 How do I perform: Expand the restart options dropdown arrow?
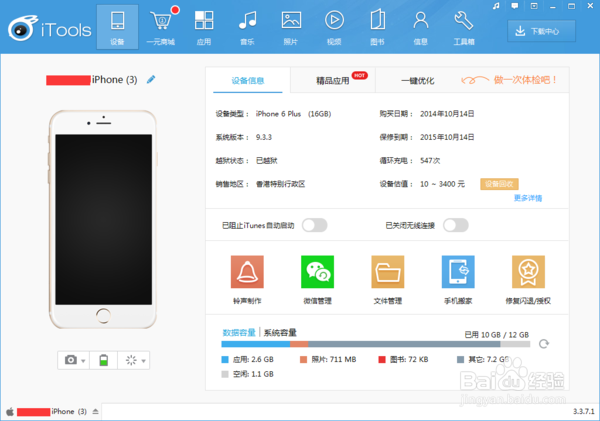tap(143, 361)
